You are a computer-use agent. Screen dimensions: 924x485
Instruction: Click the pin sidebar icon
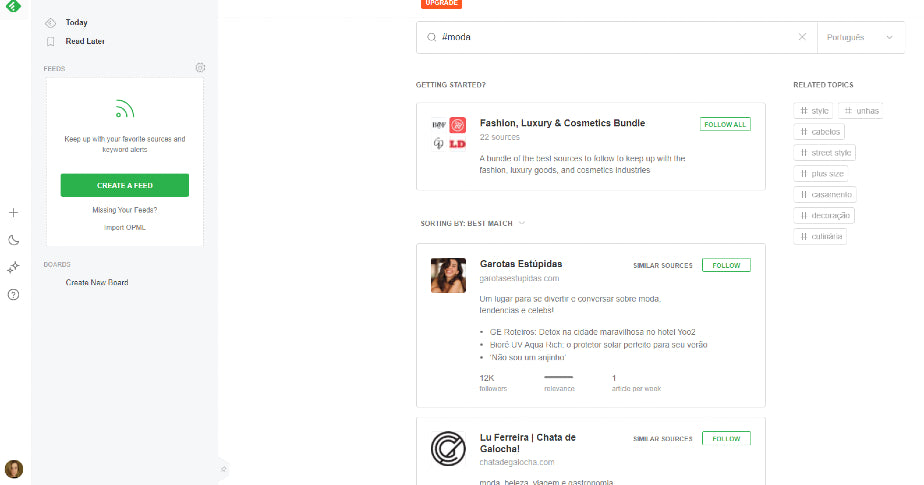click(223, 469)
